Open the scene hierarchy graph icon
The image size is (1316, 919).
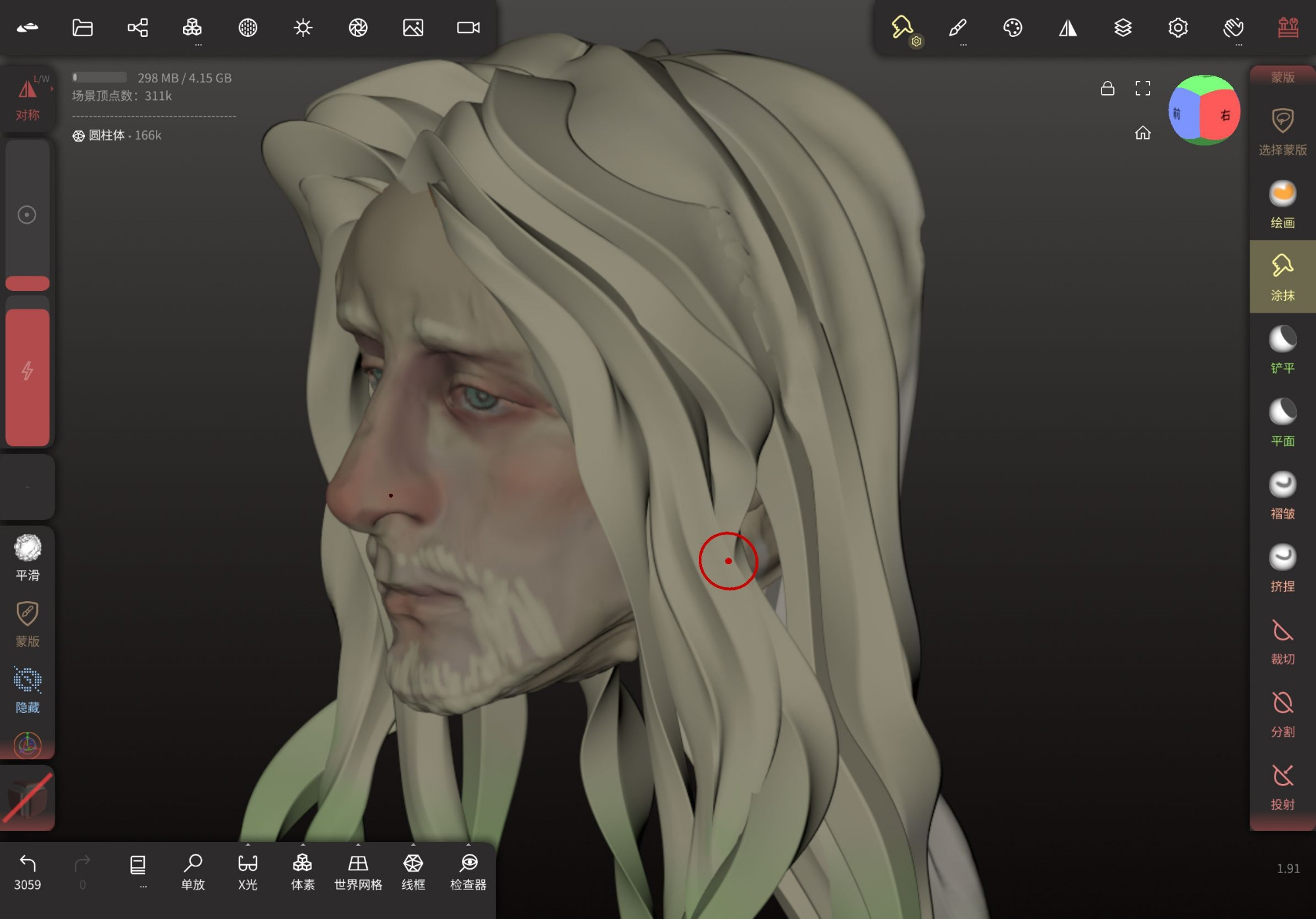coord(138,28)
